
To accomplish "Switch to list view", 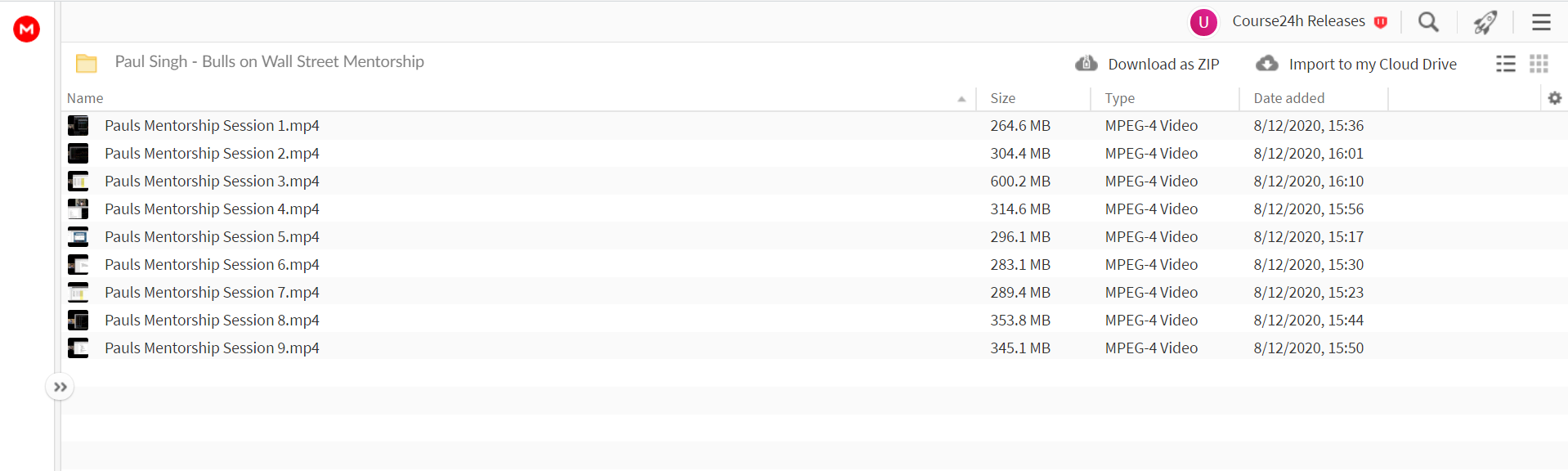I will pos(1506,64).
